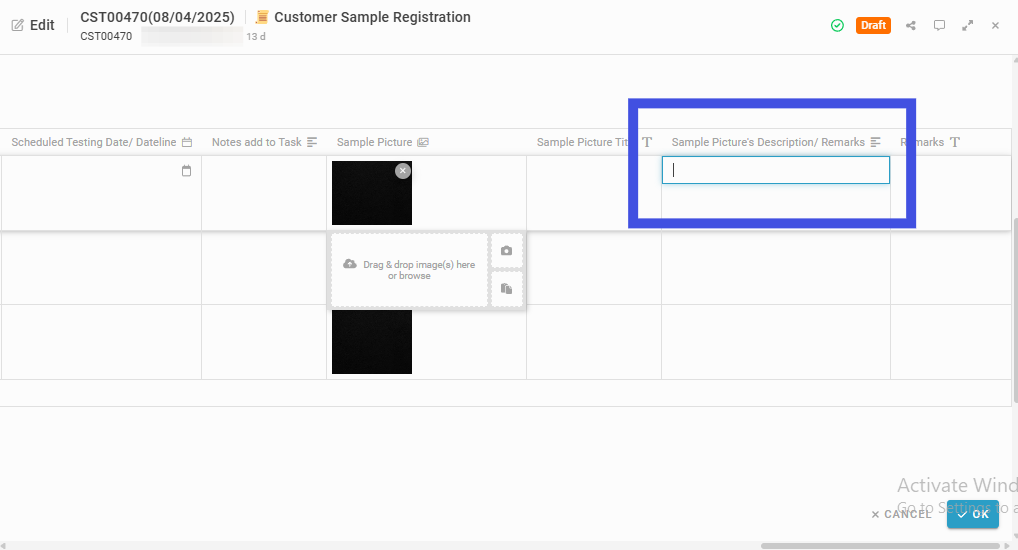Click the image icon beside Sample Picture header

click(423, 142)
